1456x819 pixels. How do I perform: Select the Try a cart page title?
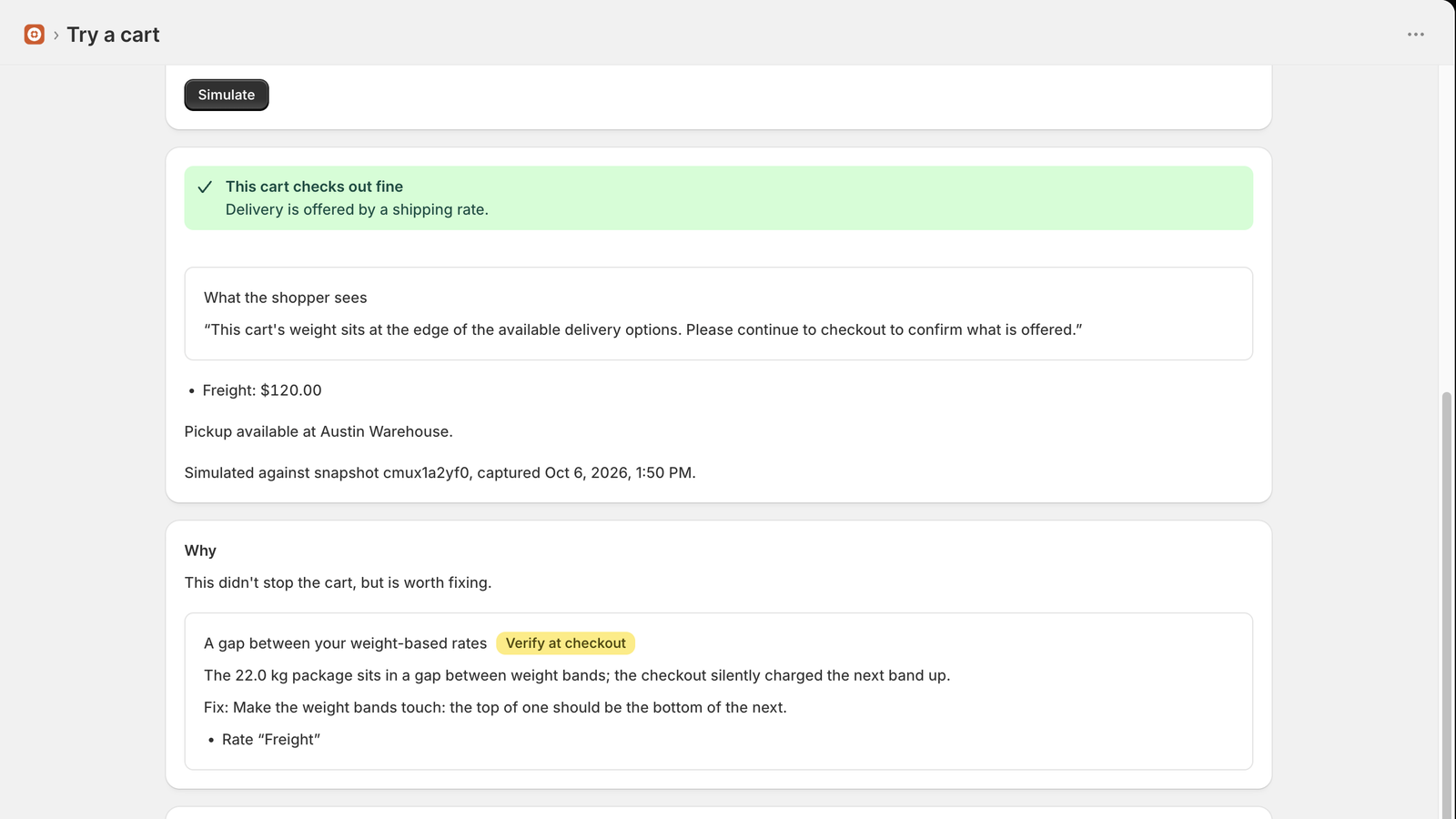click(113, 35)
